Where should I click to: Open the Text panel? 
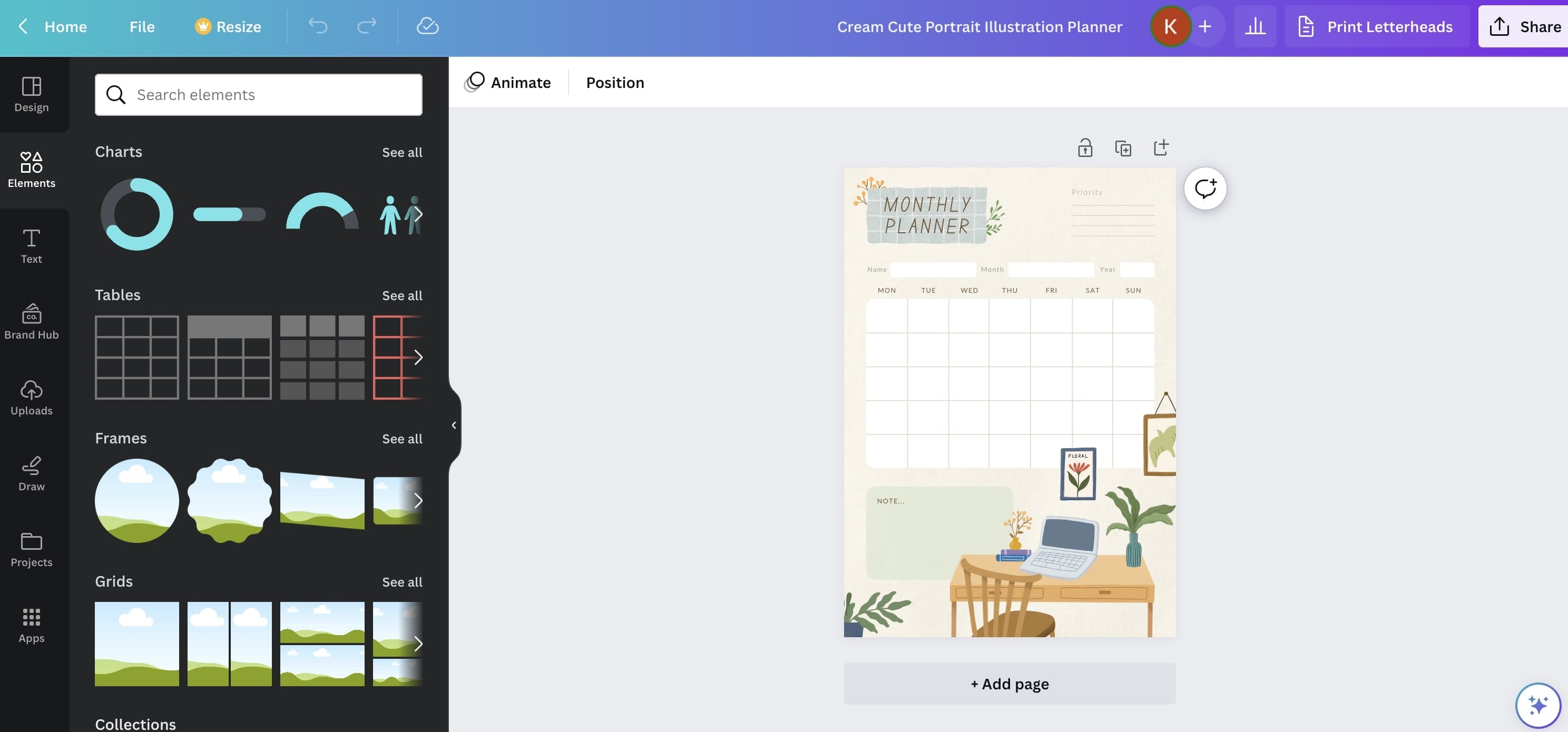click(31, 245)
